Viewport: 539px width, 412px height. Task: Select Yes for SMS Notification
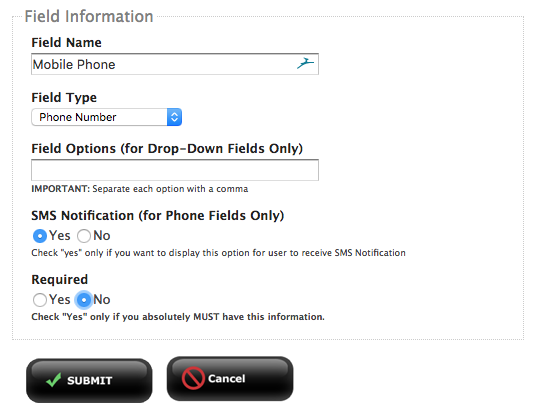click(x=40, y=236)
